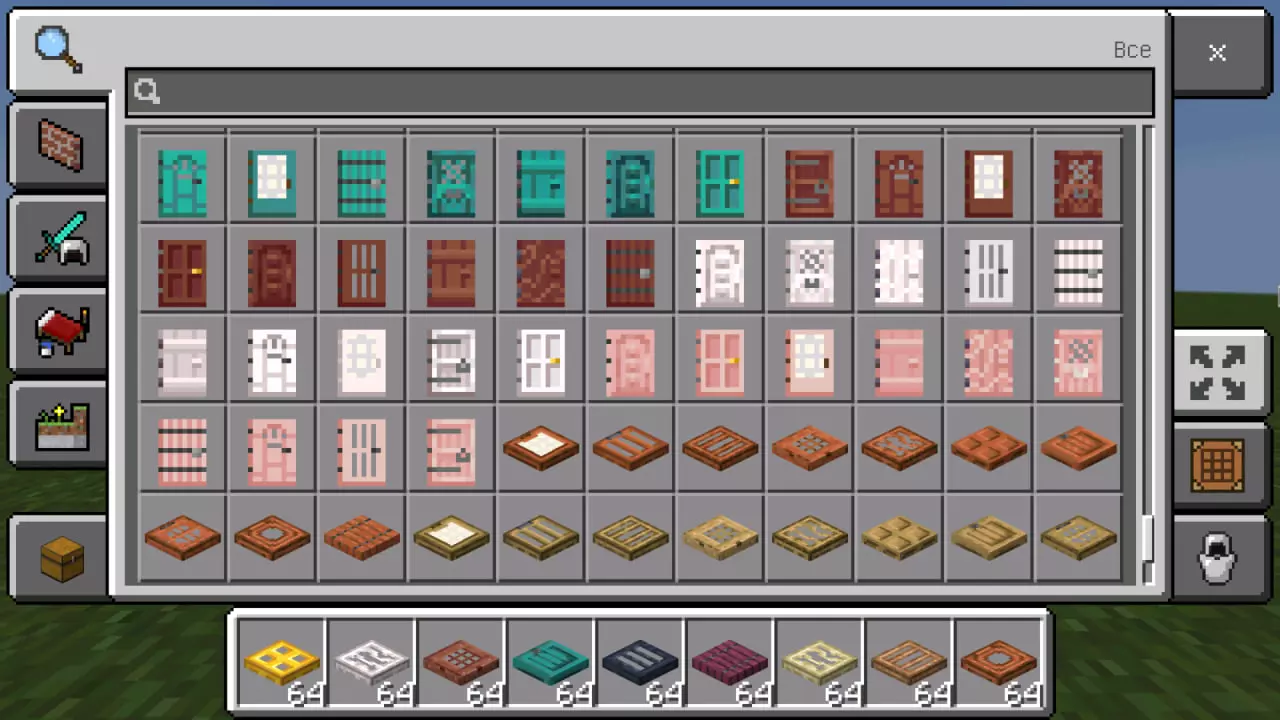1280x720 pixels.
Task: Open the armor helmet button
Action: coord(1217,558)
